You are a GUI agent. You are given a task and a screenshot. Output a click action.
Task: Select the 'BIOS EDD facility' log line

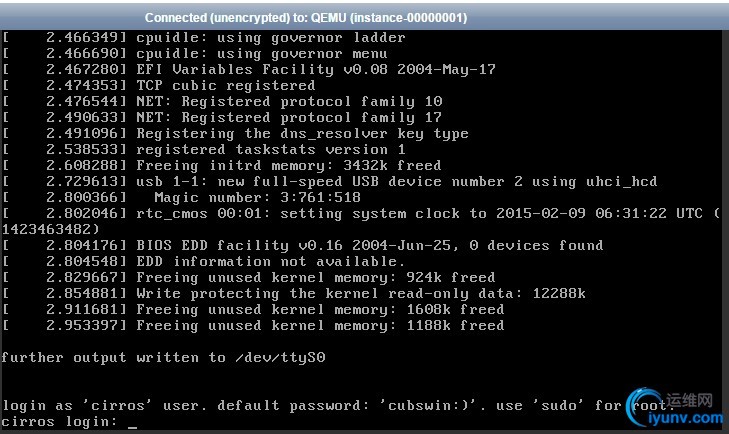coord(303,245)
